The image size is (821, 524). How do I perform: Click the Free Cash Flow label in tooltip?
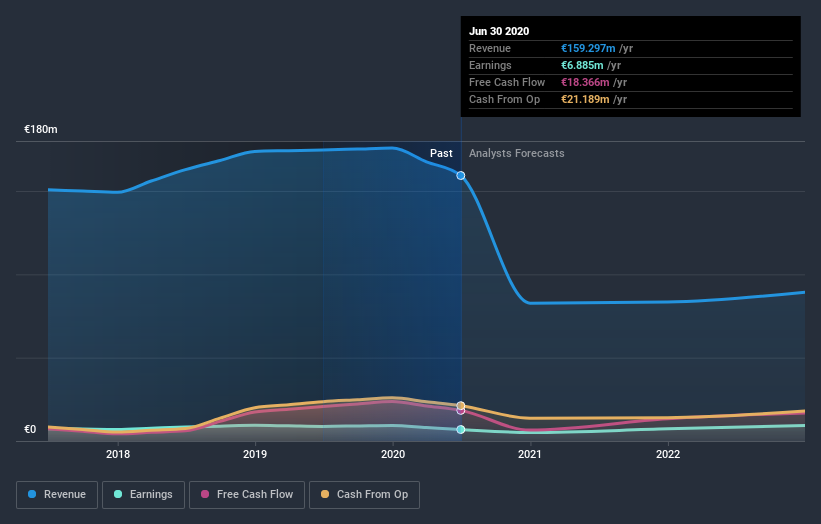click(507, 82)
